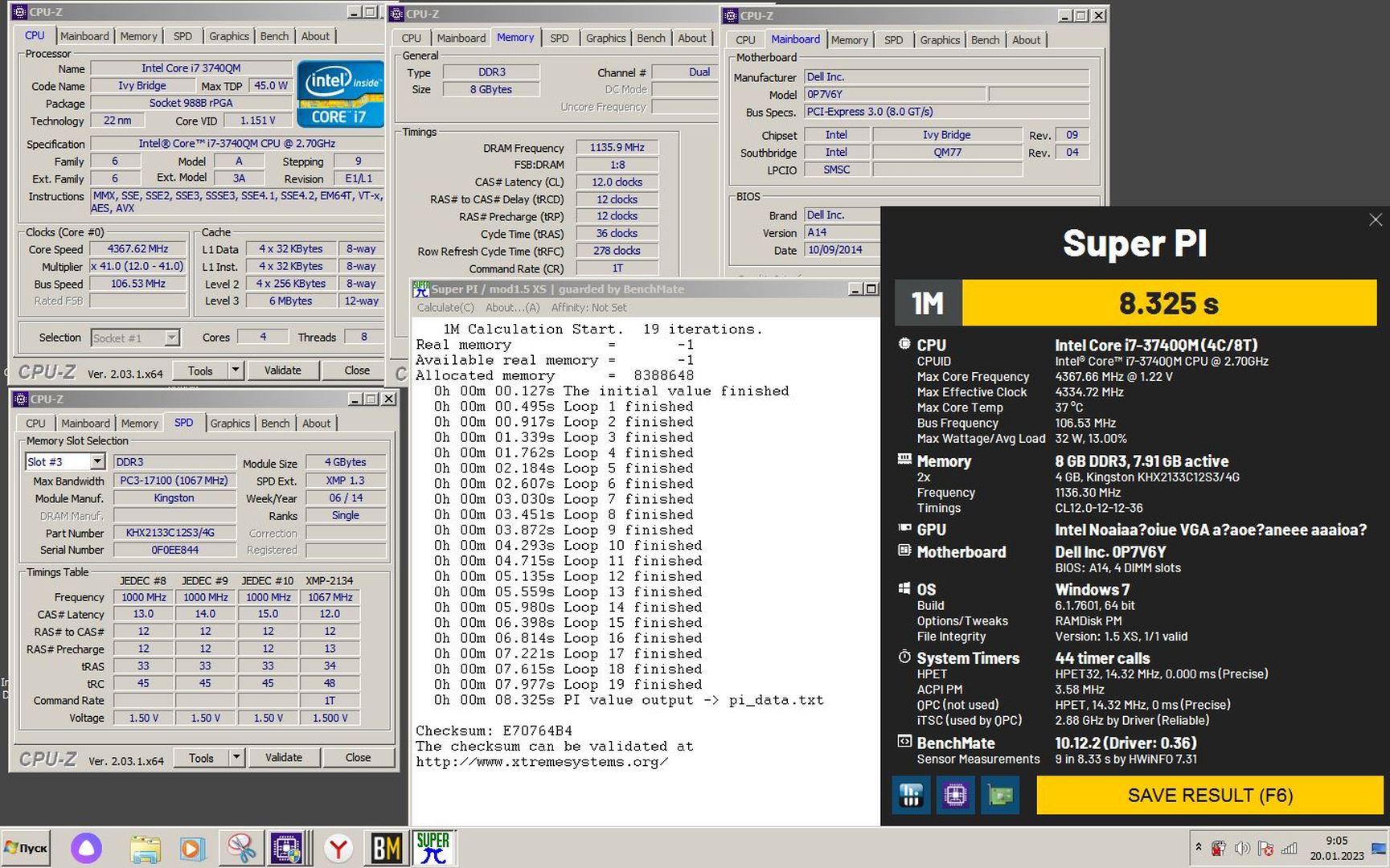Viewport: 1390px width, 868px height.
Task: Click Validate in the CPU window
Action: coord(283,371)
